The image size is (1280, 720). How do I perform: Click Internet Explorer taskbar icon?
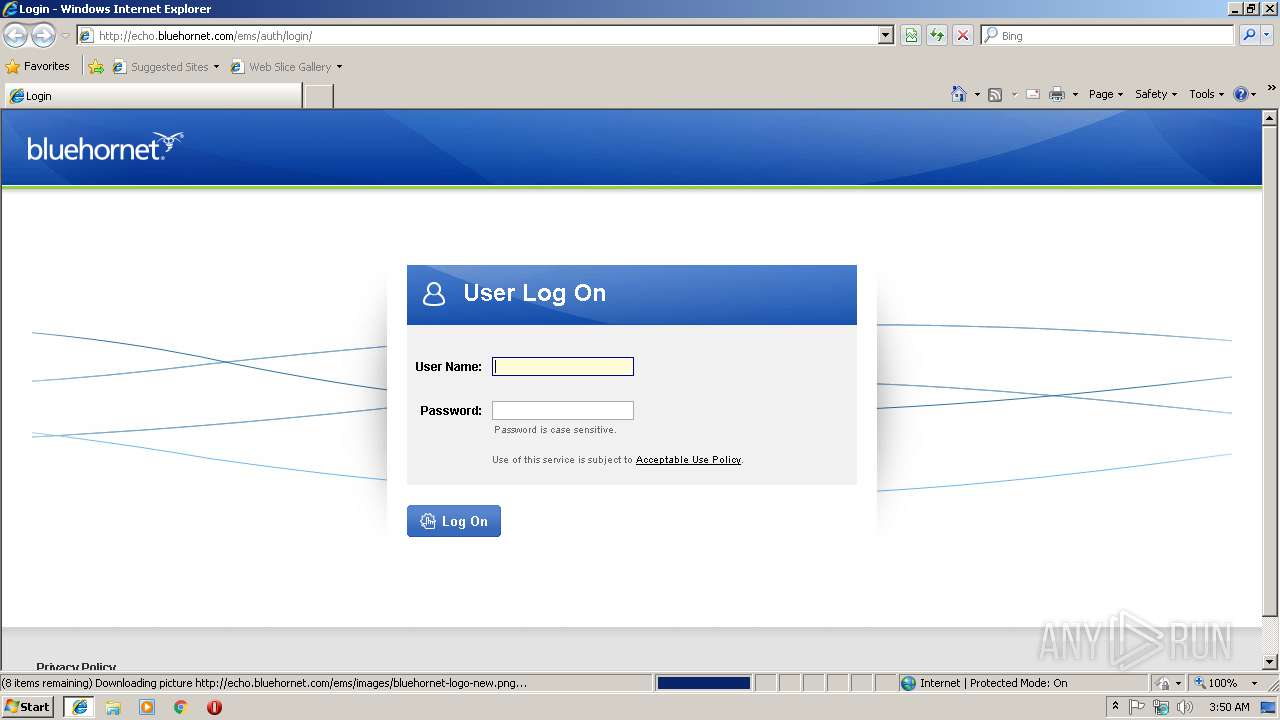pyautogui.click(x=79, y=707)
